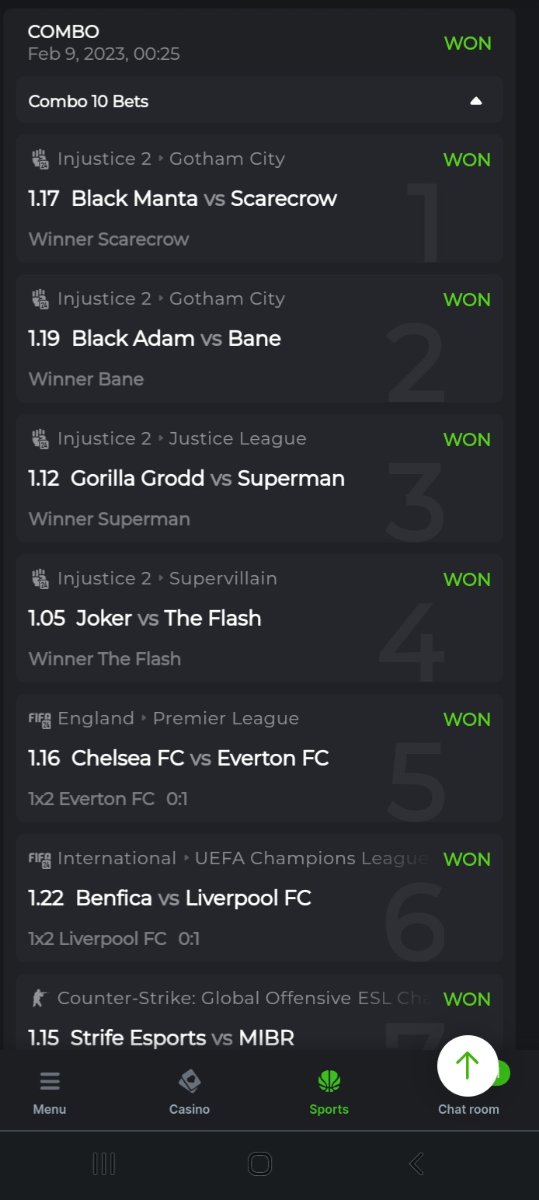Image resolution: width=539 pixels, height=1200 pixels.
Task: Tap the Android back navigation button
Action: (417, 1163)
